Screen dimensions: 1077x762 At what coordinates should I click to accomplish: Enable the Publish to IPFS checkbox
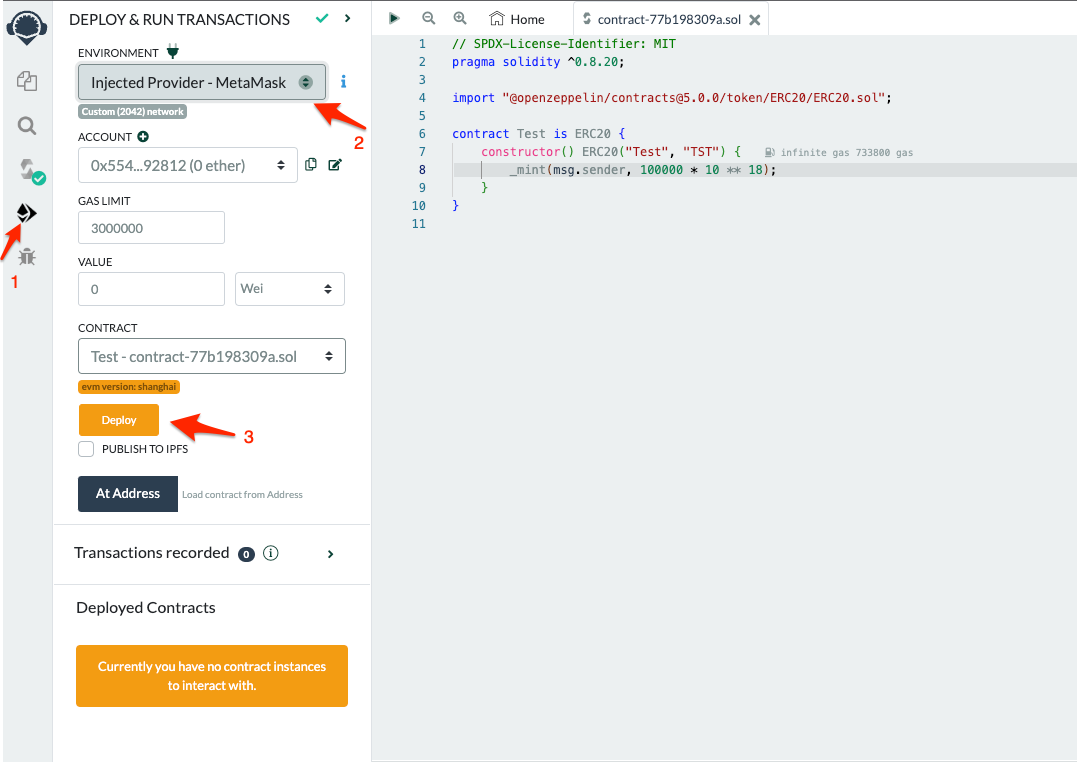pos(87,449)
